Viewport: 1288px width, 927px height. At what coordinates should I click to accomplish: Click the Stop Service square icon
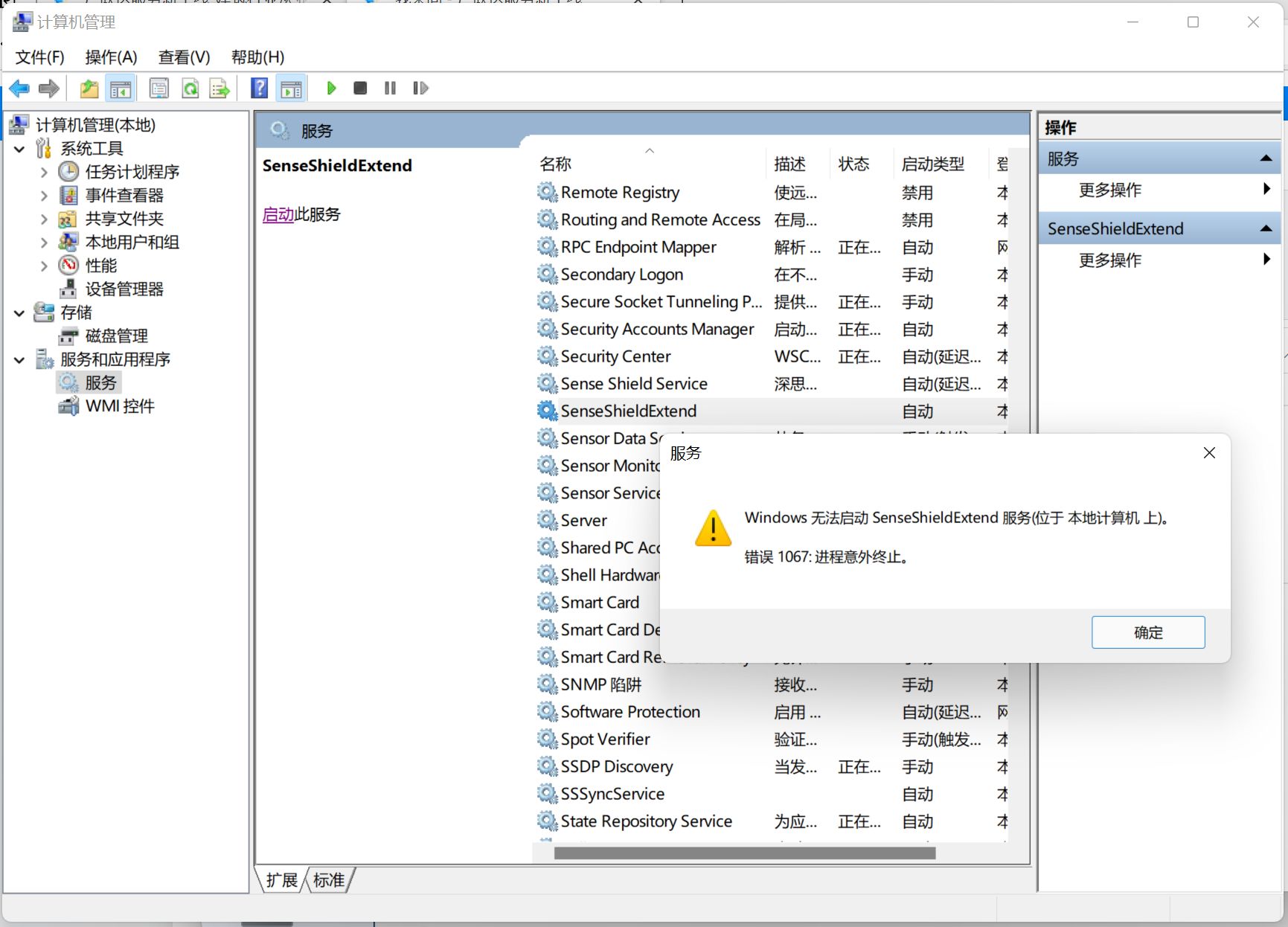pos(360,89)
